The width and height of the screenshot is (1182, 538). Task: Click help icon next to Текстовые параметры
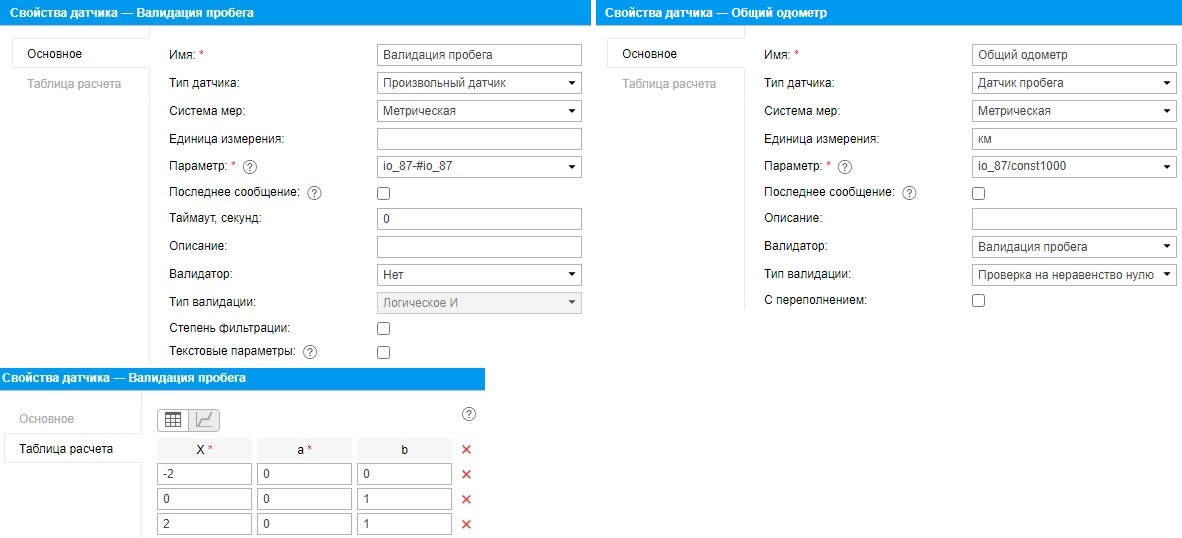coord(310,352)
